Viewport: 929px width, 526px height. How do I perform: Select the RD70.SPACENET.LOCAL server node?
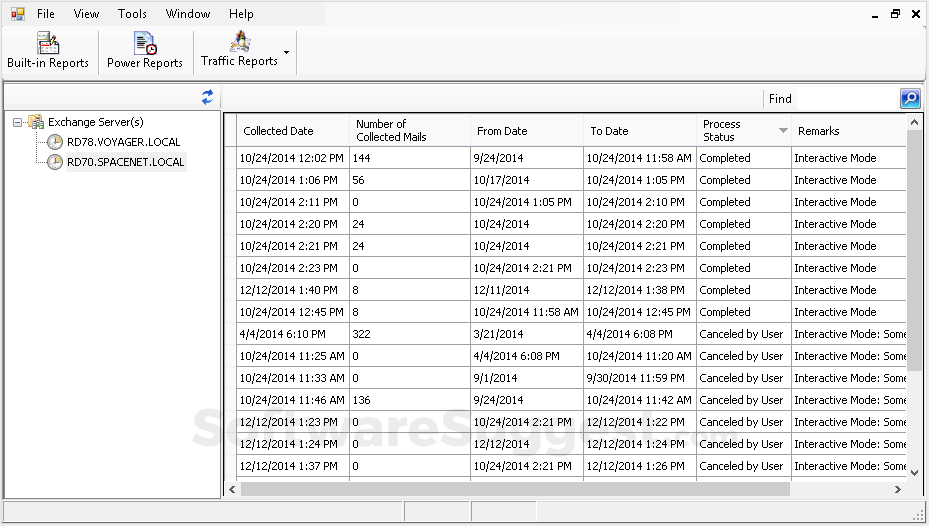[x=125, y=162]
